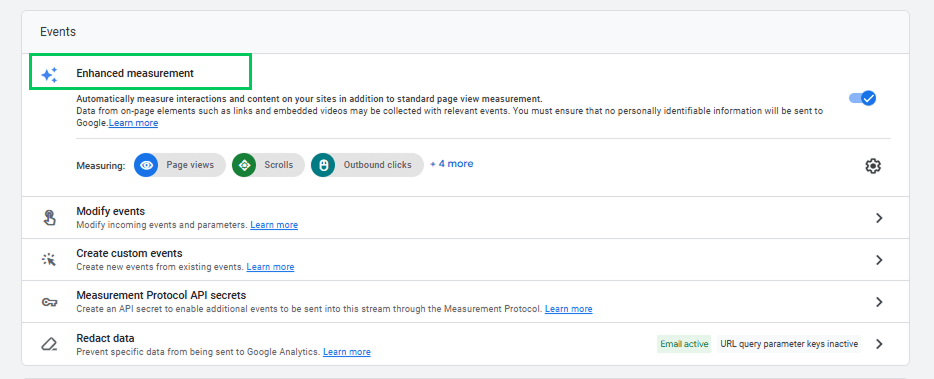Expand Create custom events chevron arrow
Screen dimensions: 934x379
point(879,260)
